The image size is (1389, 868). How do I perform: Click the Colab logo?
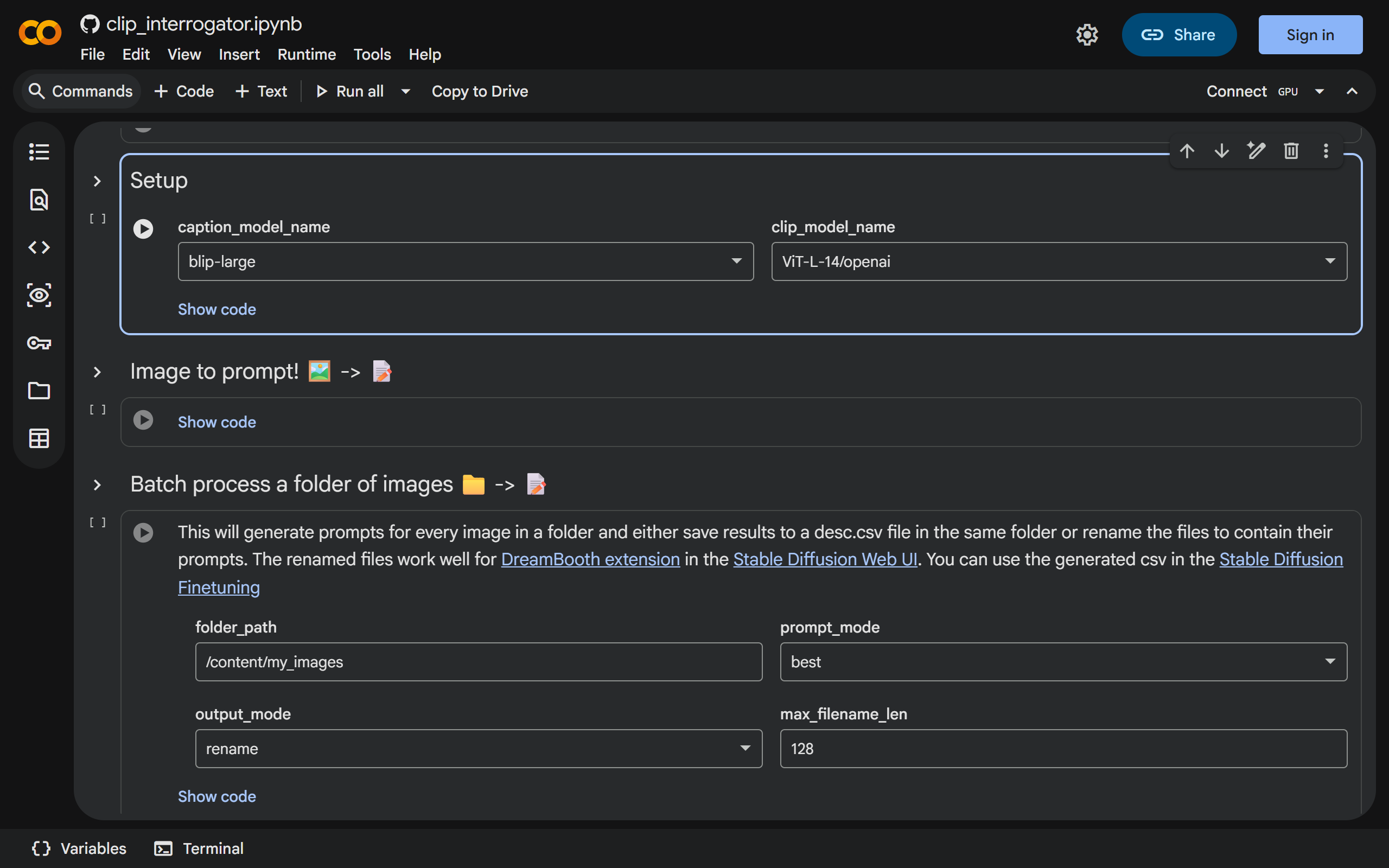point(40,33)
